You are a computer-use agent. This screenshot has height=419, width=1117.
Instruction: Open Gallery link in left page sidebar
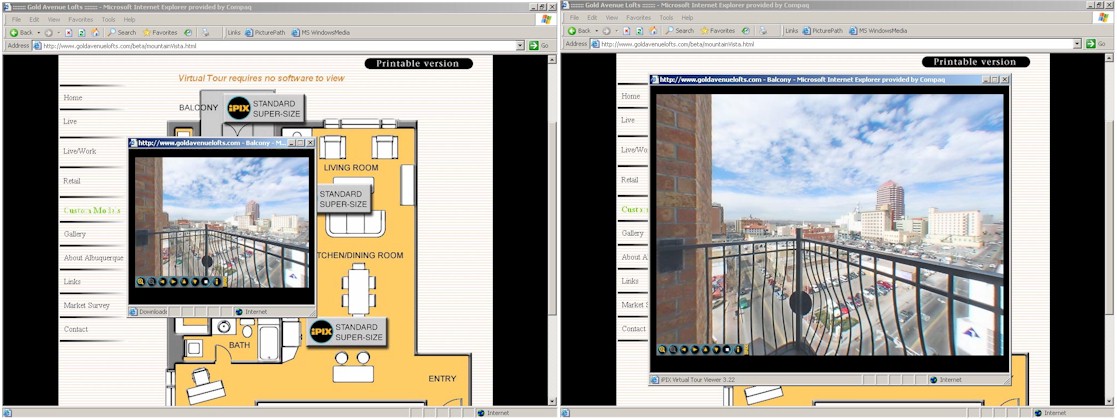tap(75, 234)
